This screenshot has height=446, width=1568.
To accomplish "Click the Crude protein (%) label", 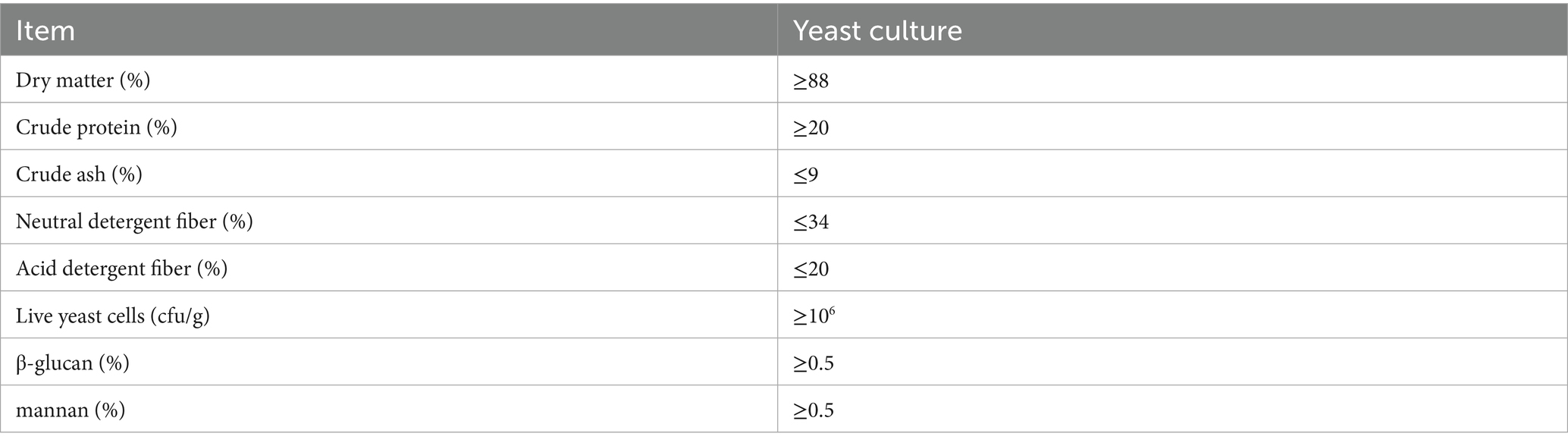I will [x=96, y=127].
